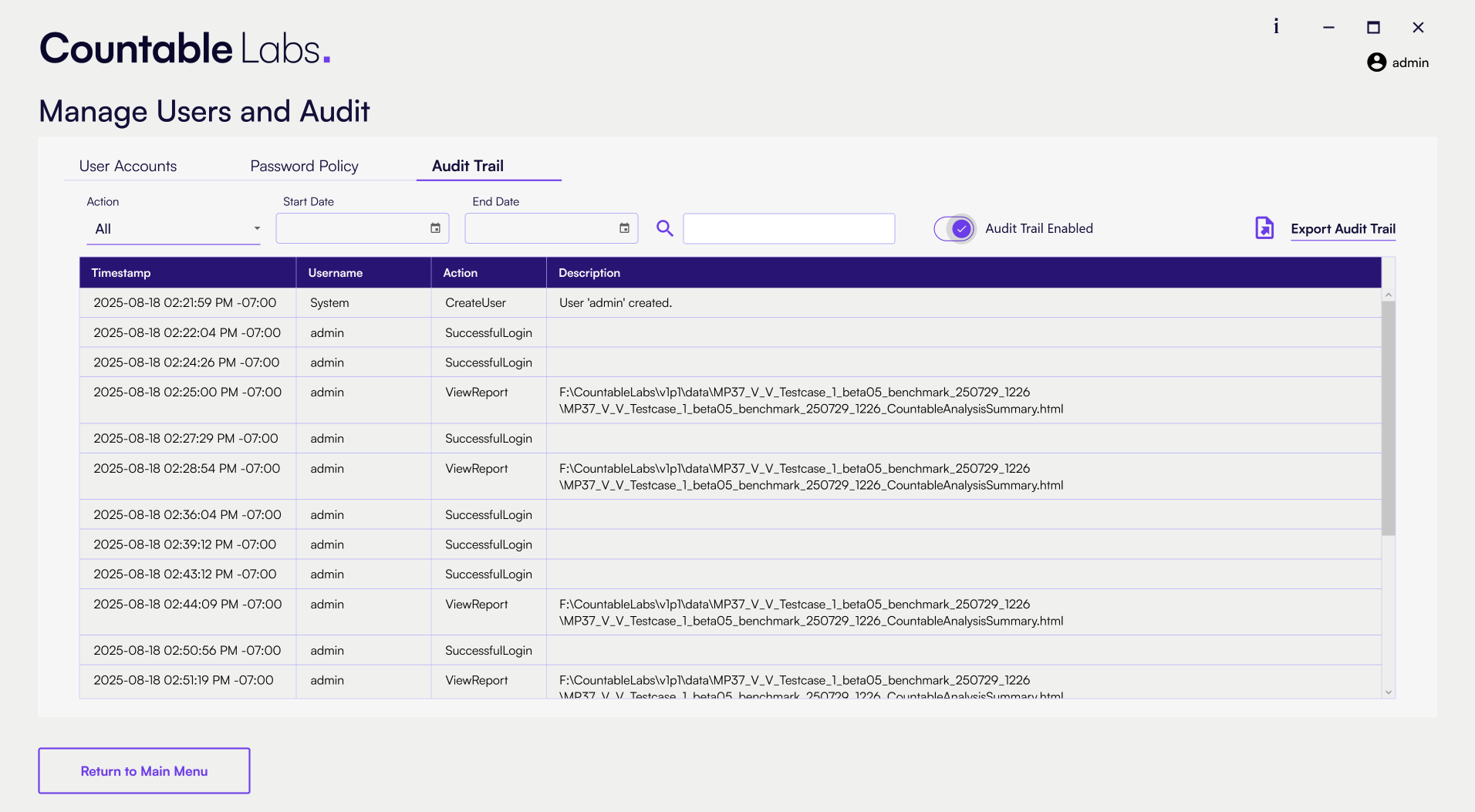The width and height of the screenshot is (1475, 812).
Task: Click the Countable Labs logo
Action: (185, 48)
